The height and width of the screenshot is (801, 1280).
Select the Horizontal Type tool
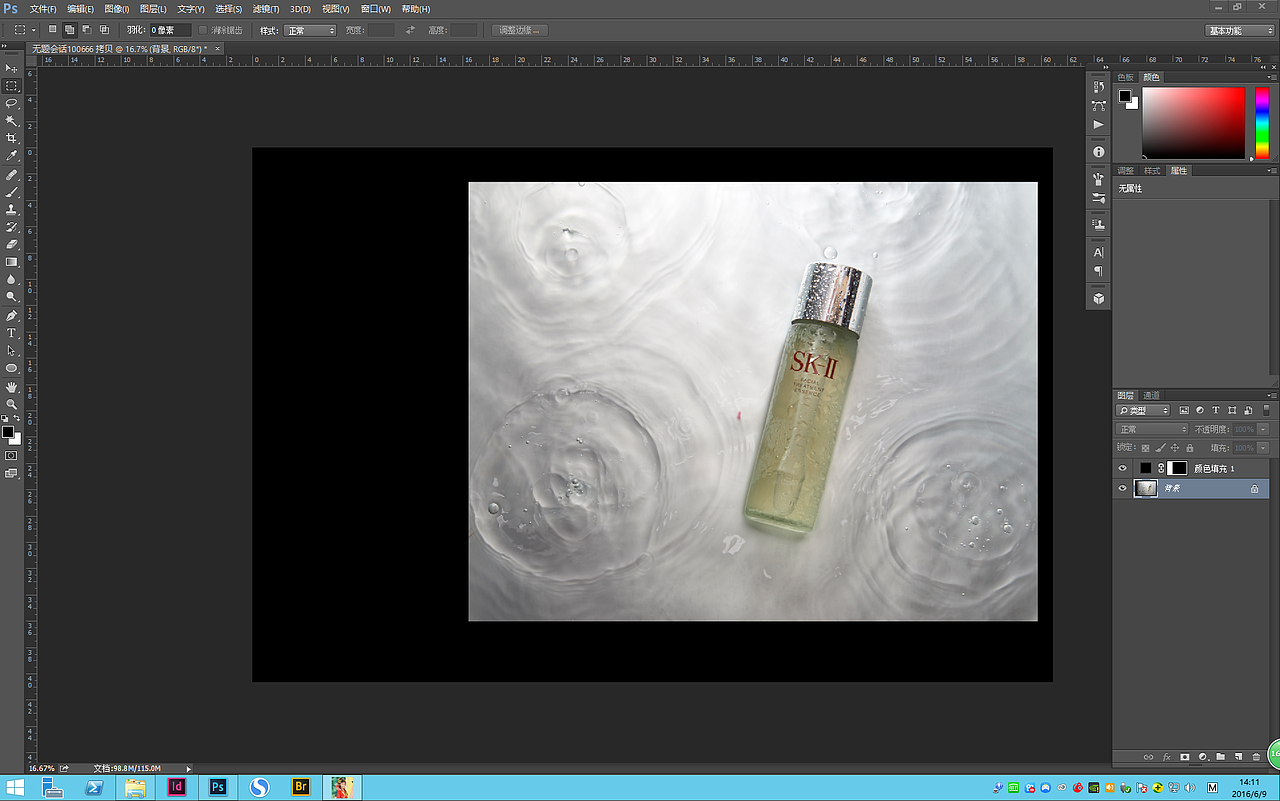tap(12, 333)
